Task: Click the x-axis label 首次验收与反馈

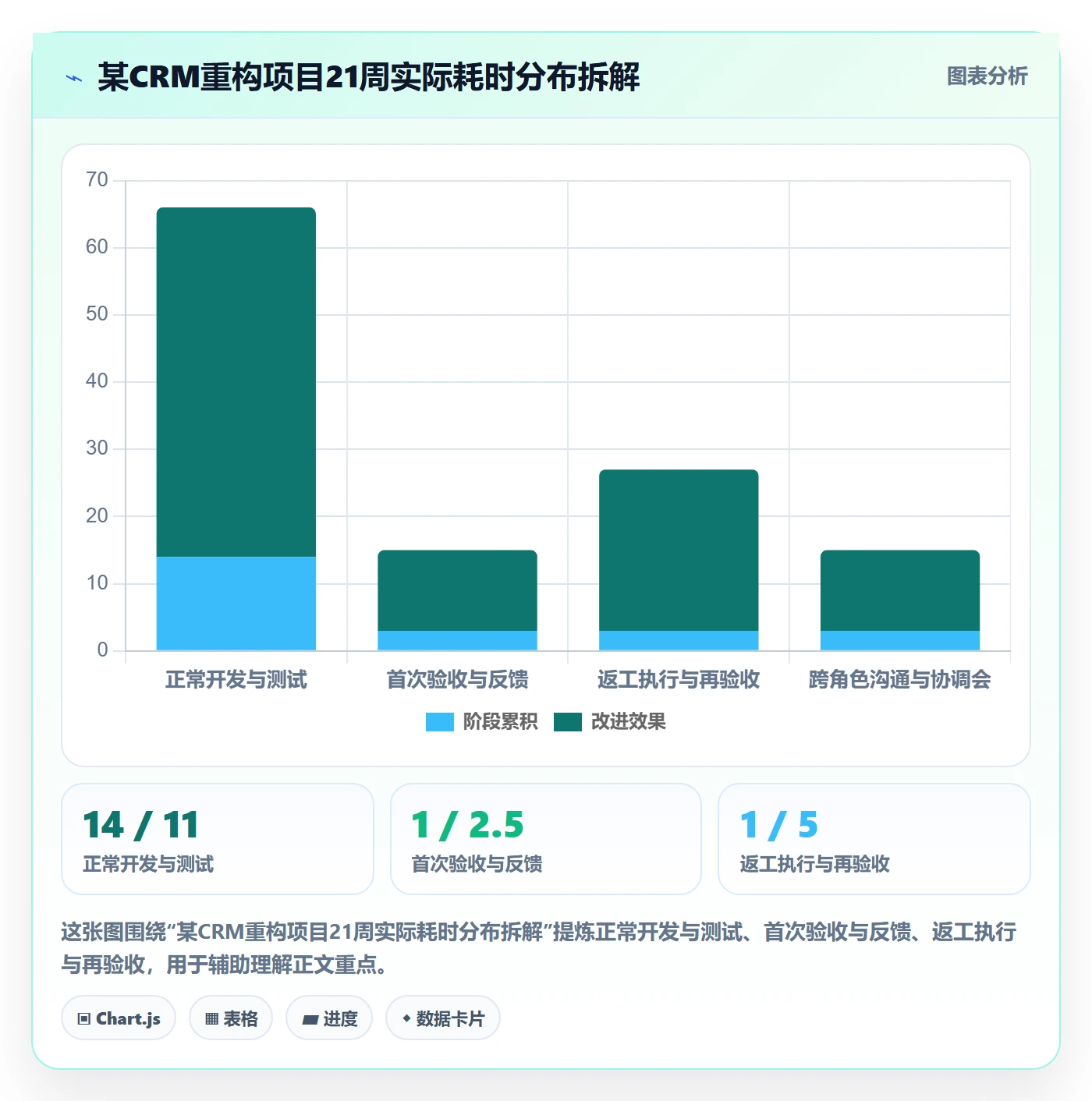Action: (x=458, y=680)
